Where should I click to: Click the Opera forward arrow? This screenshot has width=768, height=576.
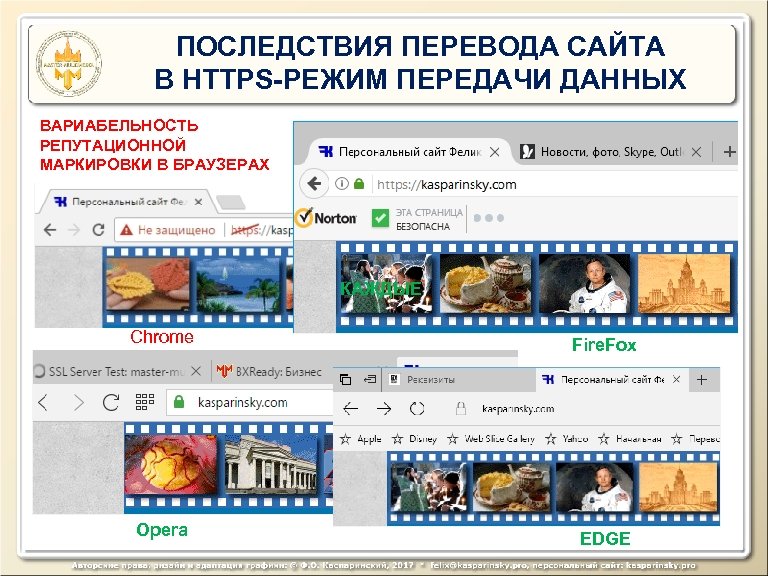tap(78, 403)
